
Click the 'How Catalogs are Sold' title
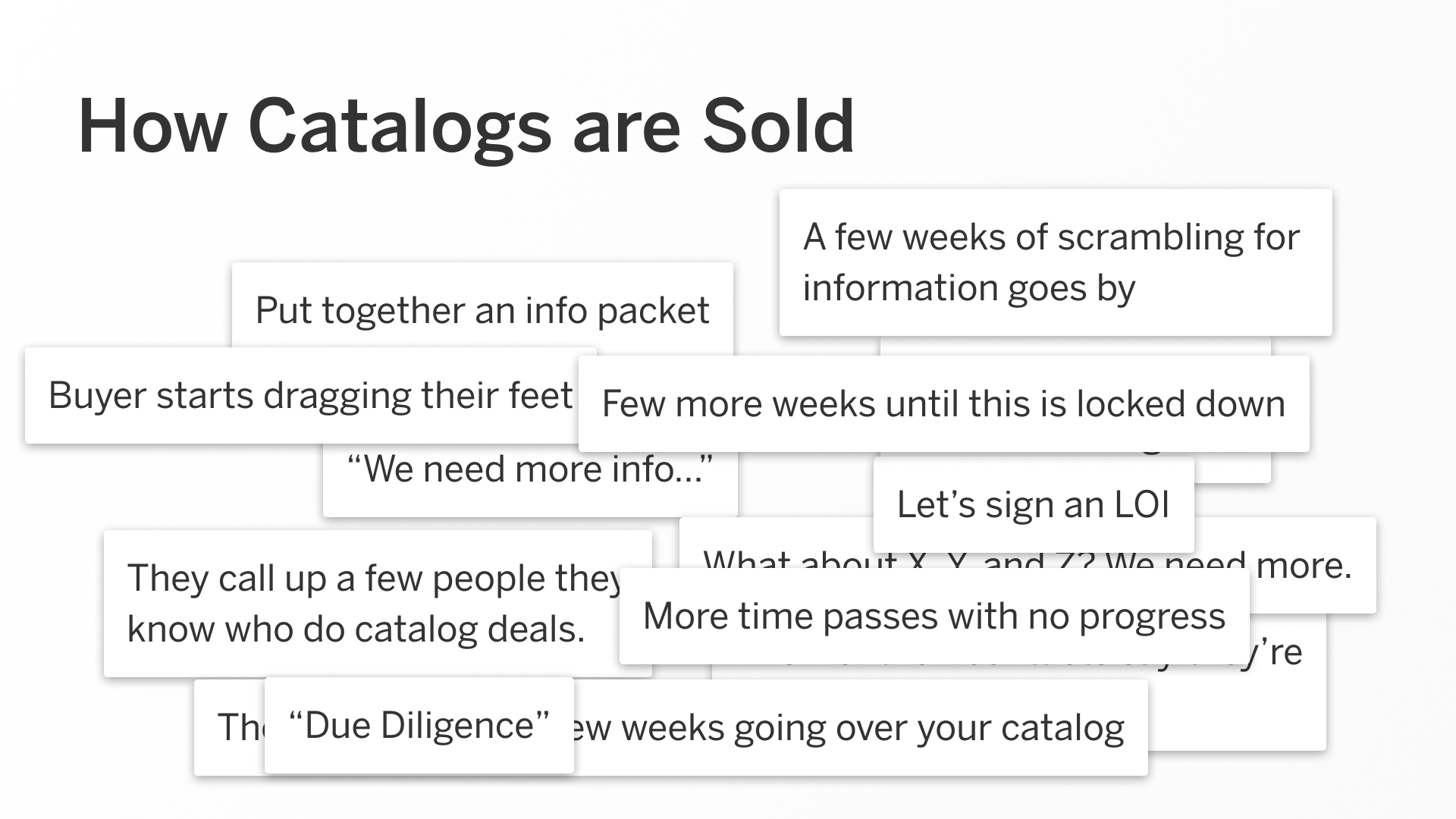pos(466,127)
